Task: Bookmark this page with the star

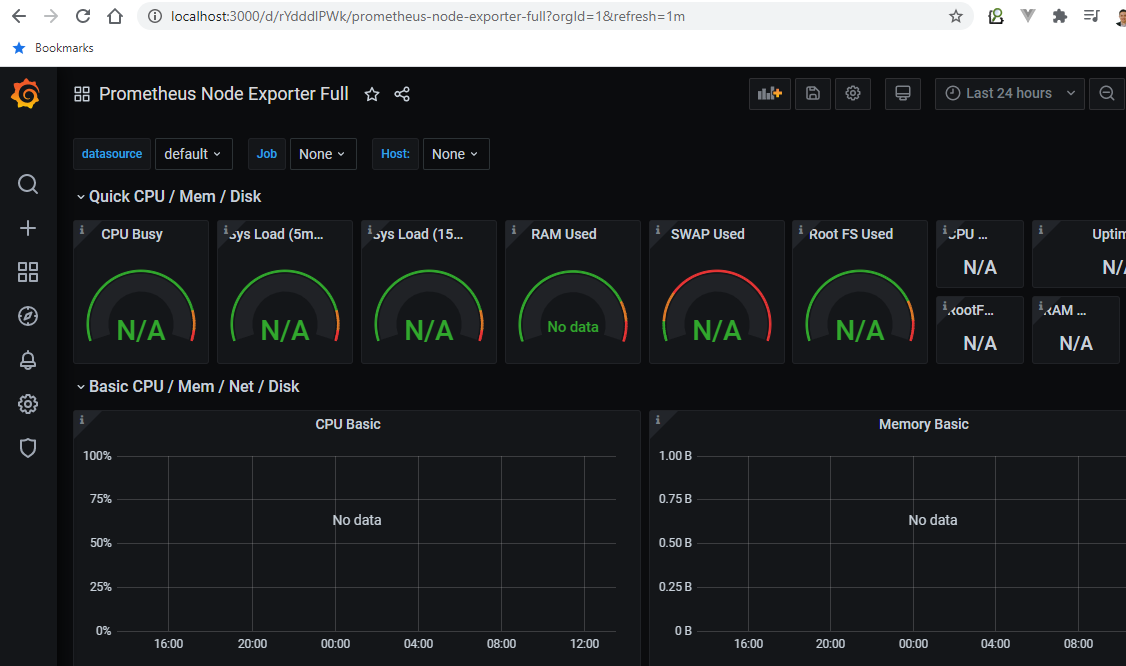Action: [956, 16]
